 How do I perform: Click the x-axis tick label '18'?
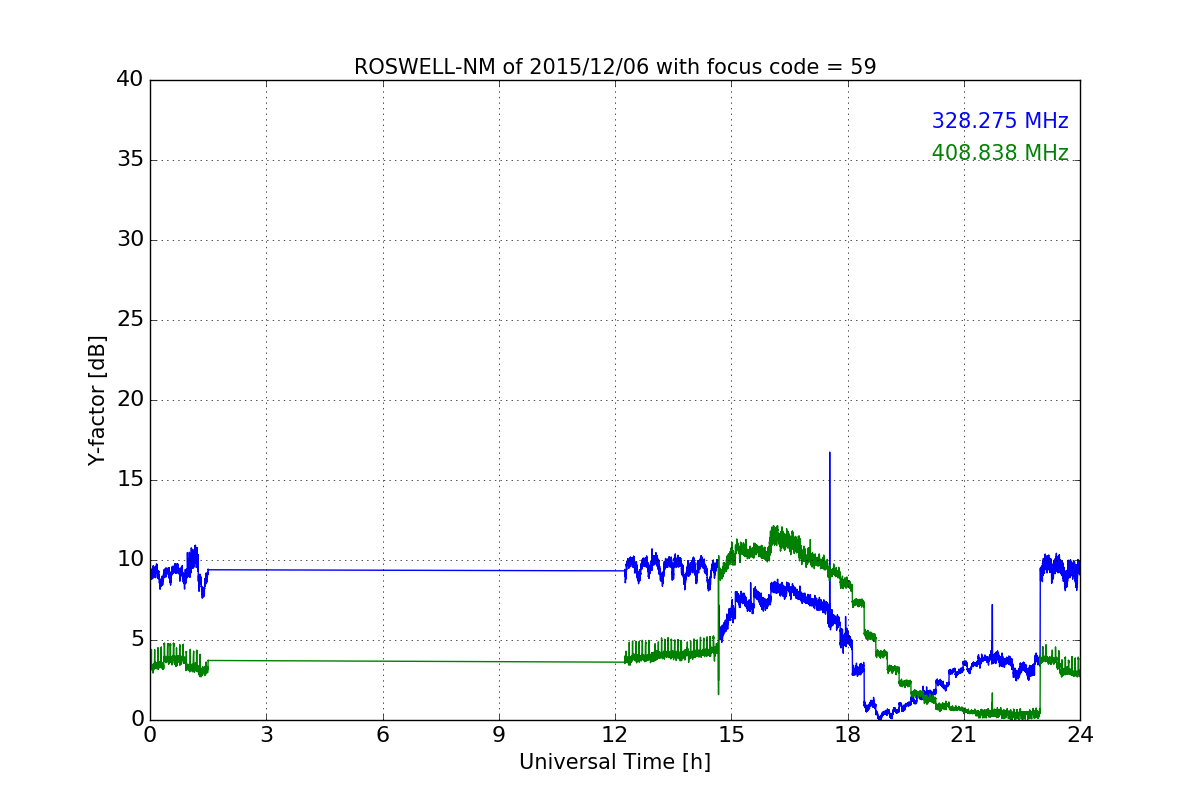pos(848,735)
